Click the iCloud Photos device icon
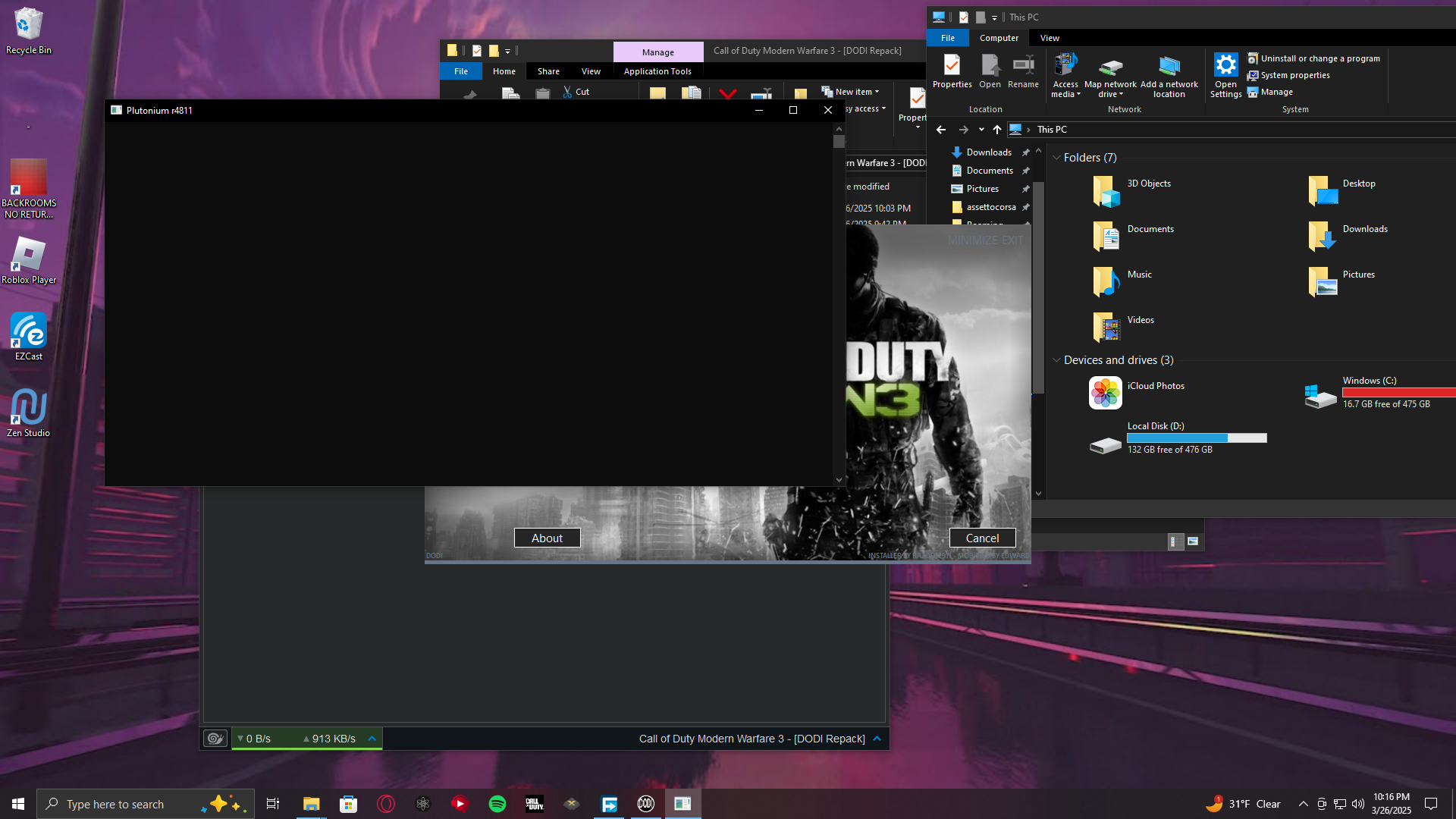Screen dimensions: 1456x819 tap(1105, 393)
